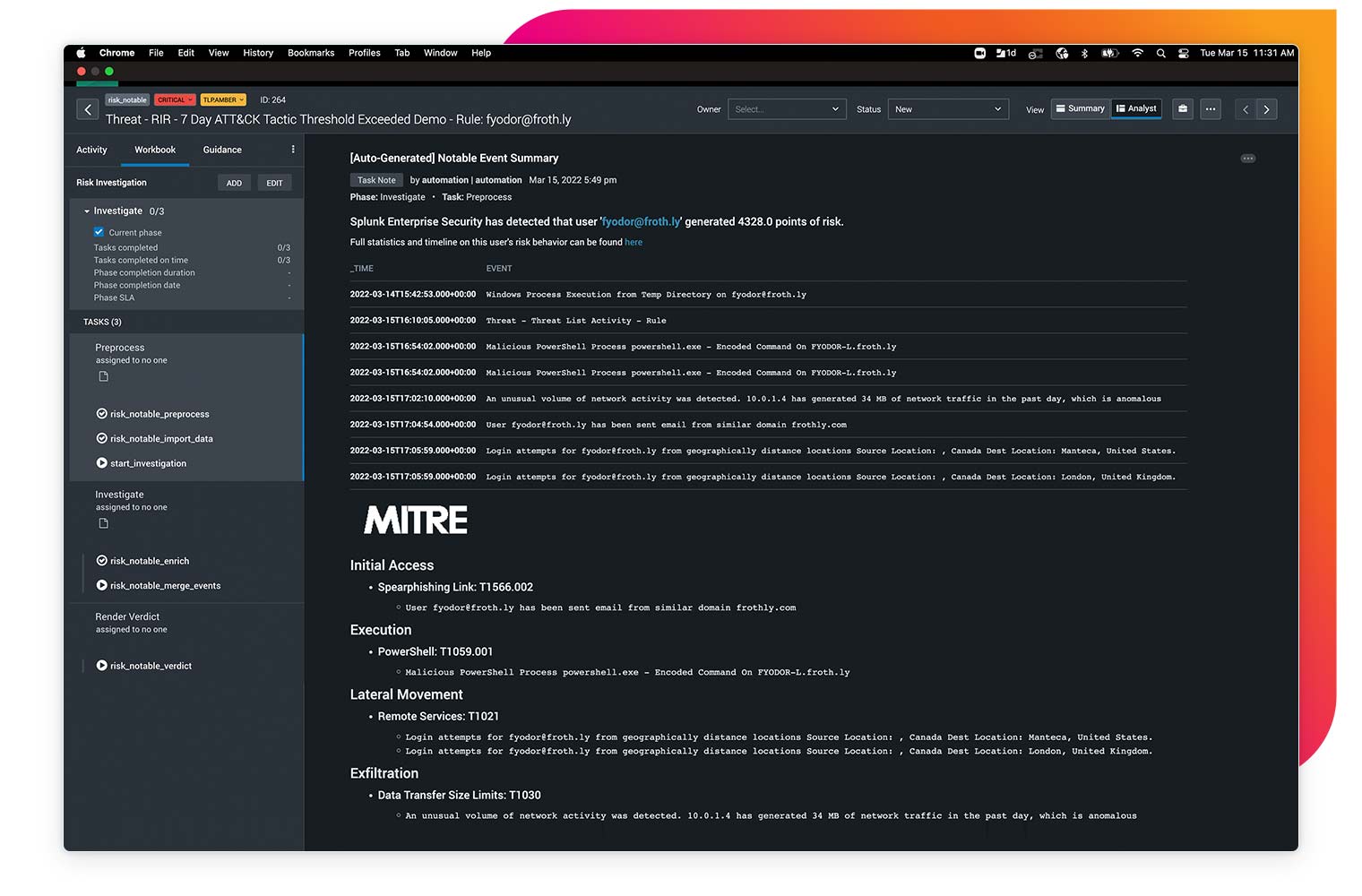The width and height of the screenshot is (1362, 896).
Task: Open the Status dropdown showing New
Action: (948, 109)
